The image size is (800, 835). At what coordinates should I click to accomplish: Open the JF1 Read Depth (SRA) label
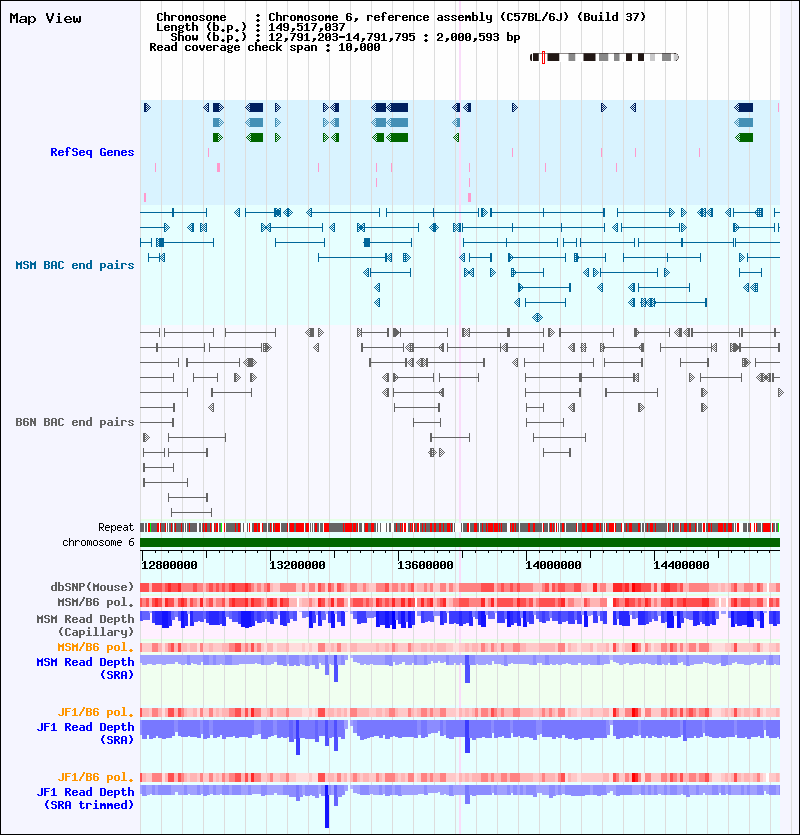click(x=85, y=733)
